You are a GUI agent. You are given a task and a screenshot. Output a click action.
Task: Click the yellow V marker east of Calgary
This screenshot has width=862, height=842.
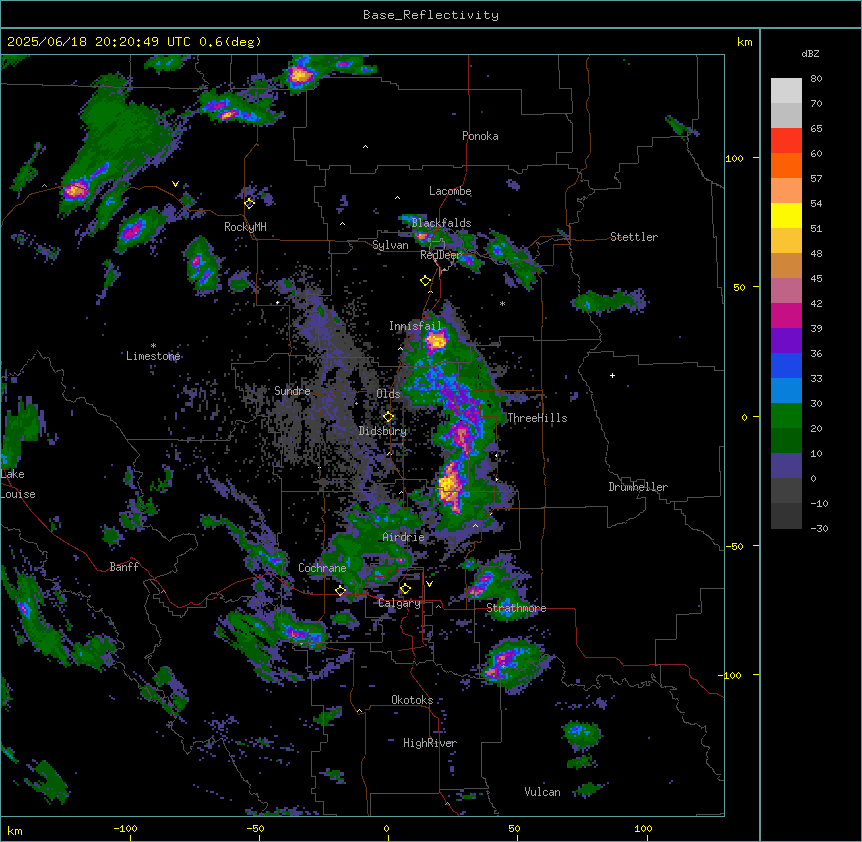429,584
